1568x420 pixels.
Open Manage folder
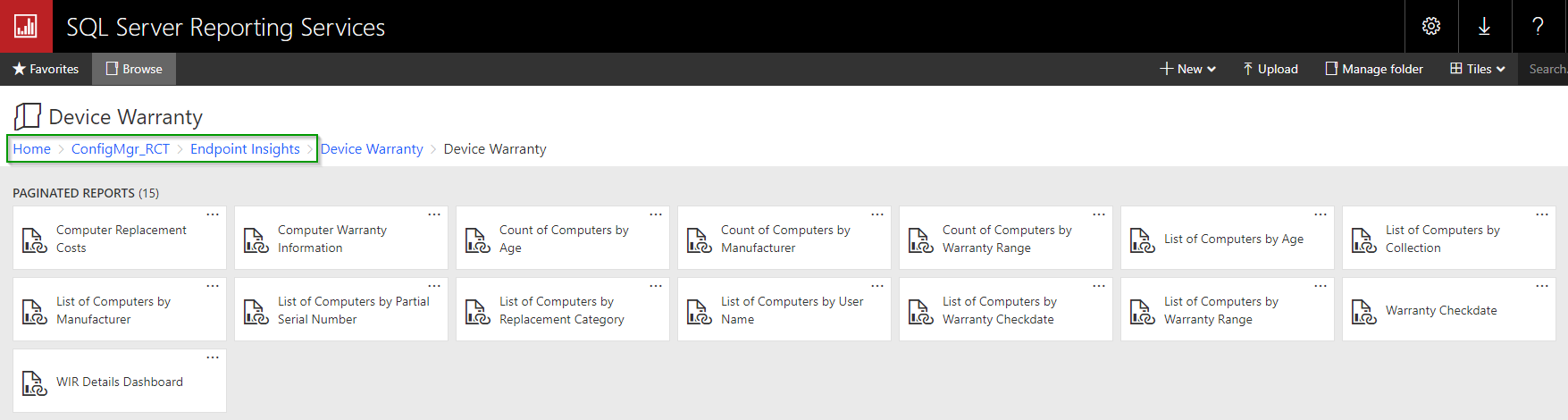1374,69
